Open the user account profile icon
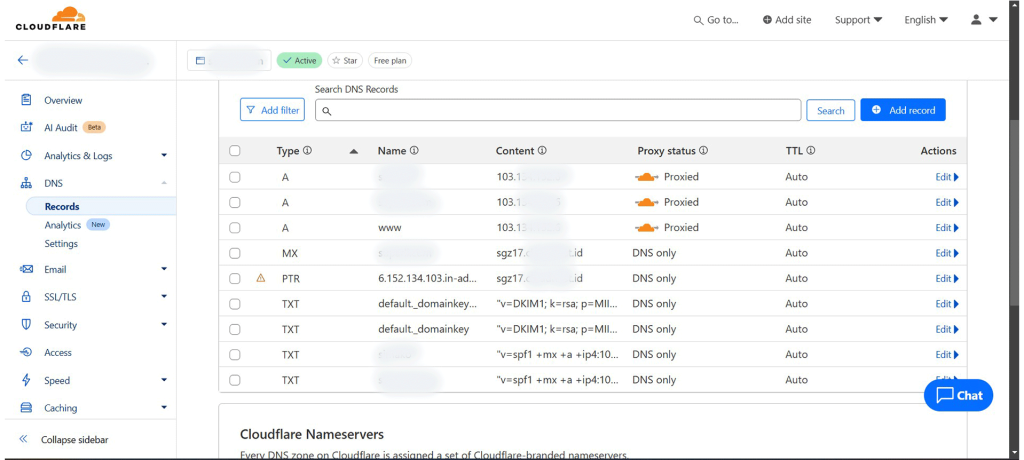1024x460 pixels. click(984, 20)
